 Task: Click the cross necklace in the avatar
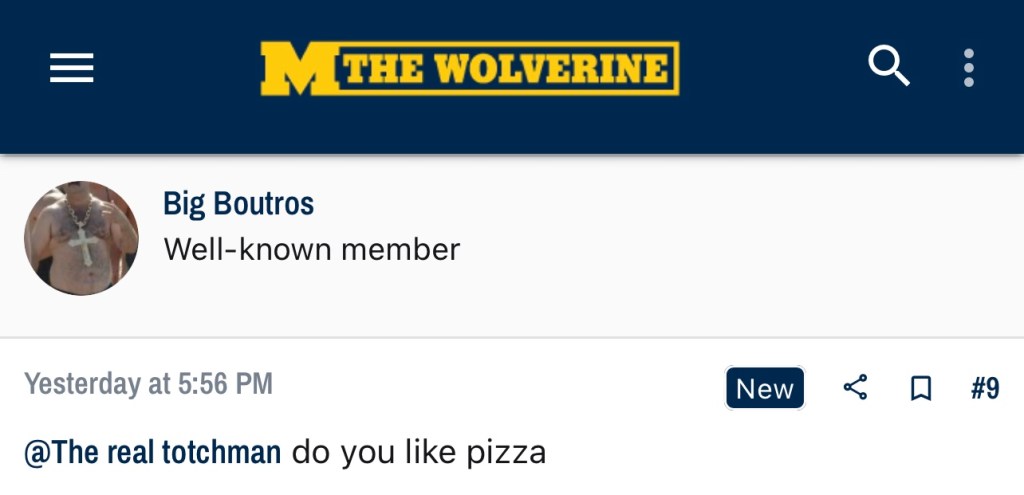tap(85, 240)
